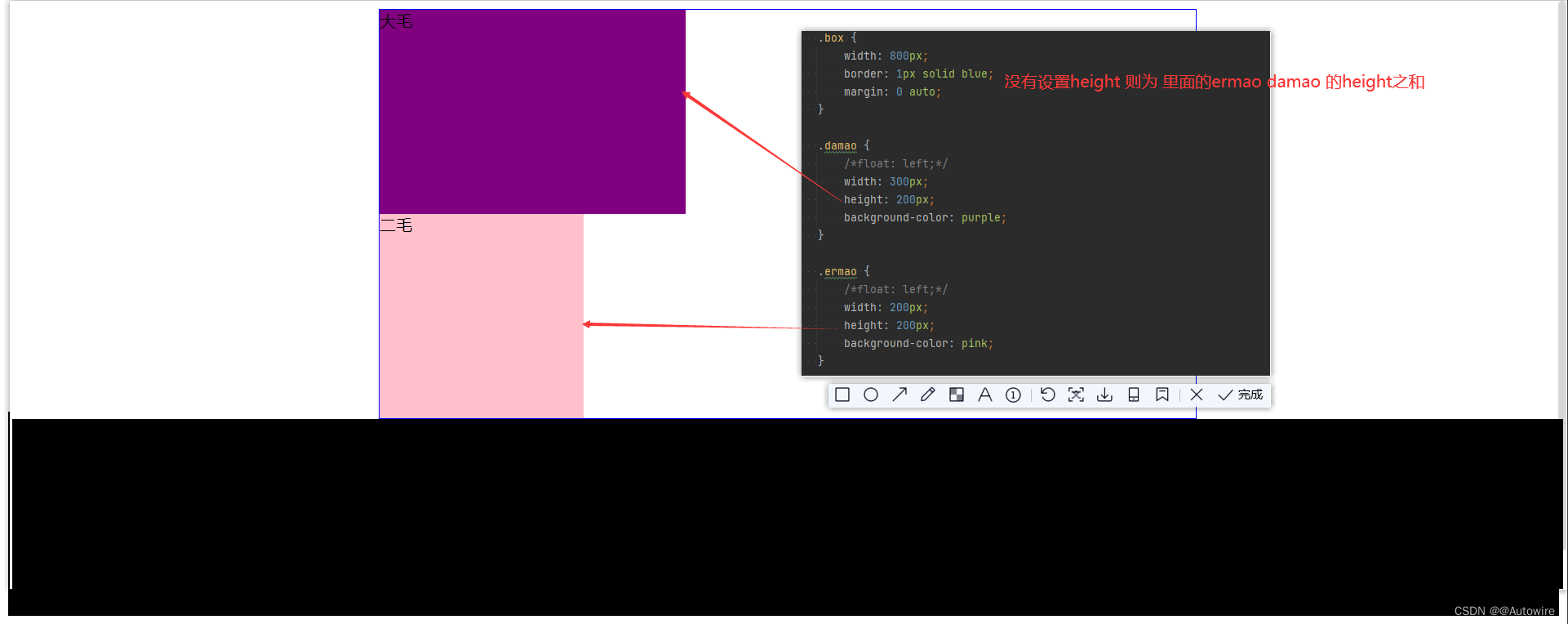1568x624 pixels.
Task: Click the '.box {' selector line
Action: [837, 38]
